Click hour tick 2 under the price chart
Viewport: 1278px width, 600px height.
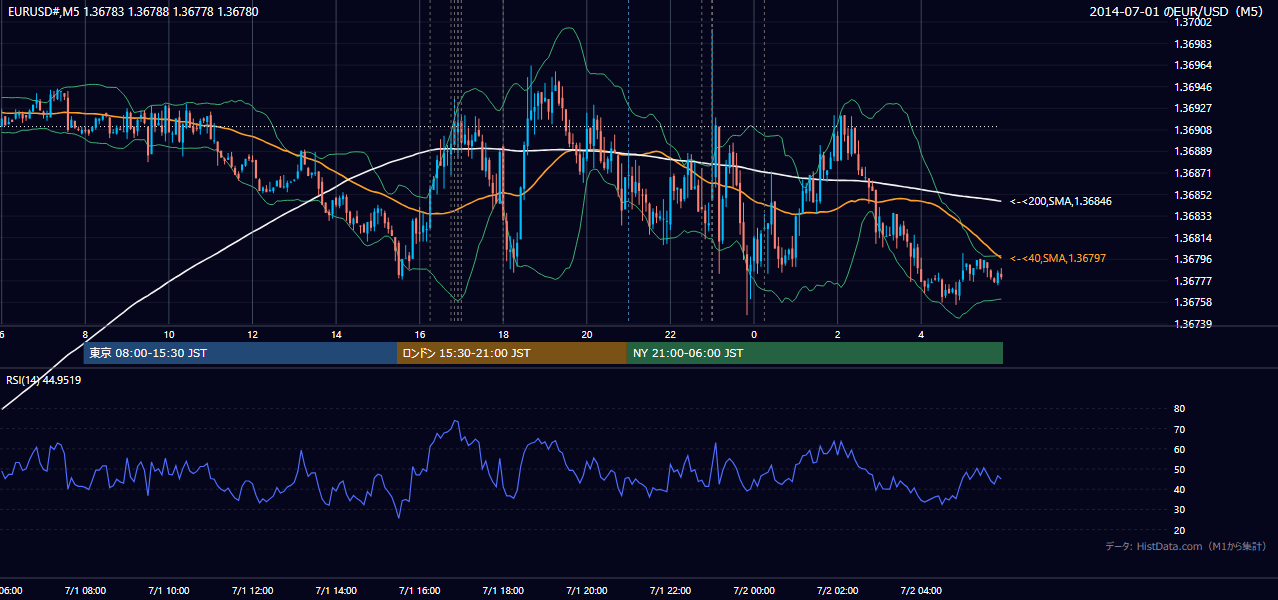838,334
